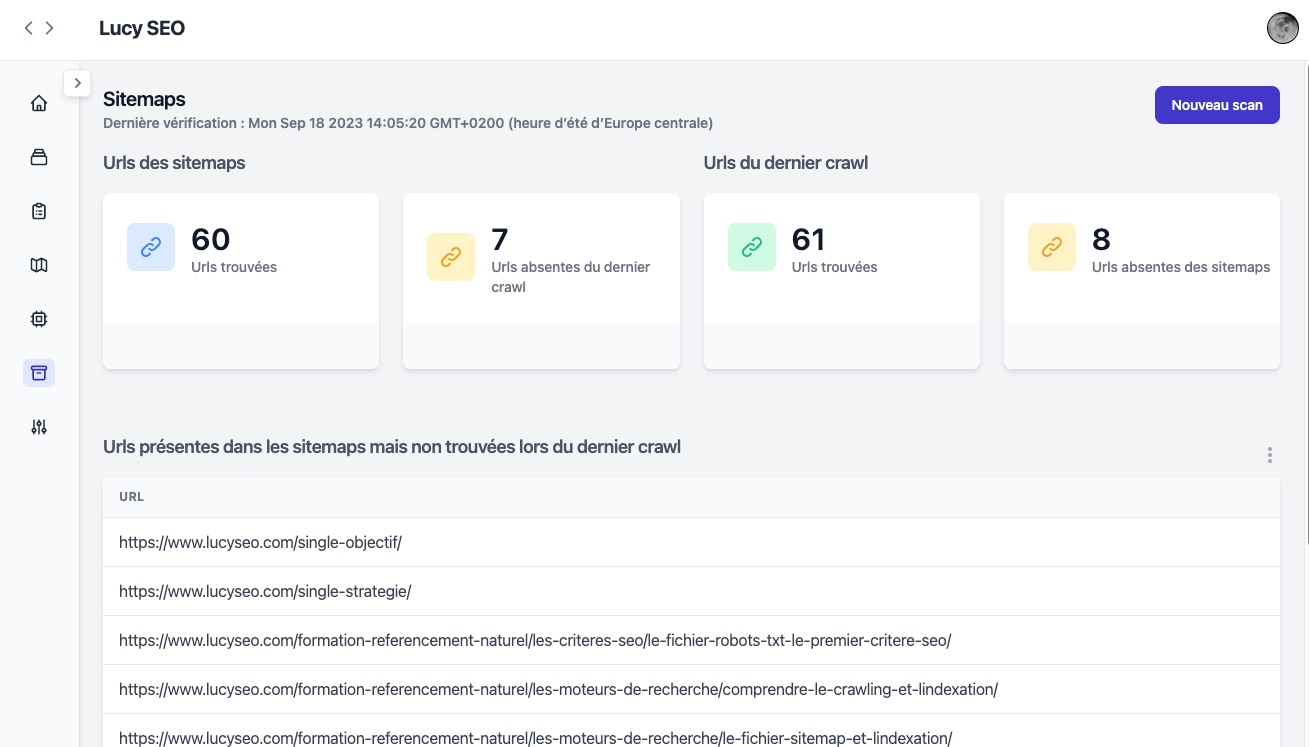Go back with the left chevron arrow

29,28
